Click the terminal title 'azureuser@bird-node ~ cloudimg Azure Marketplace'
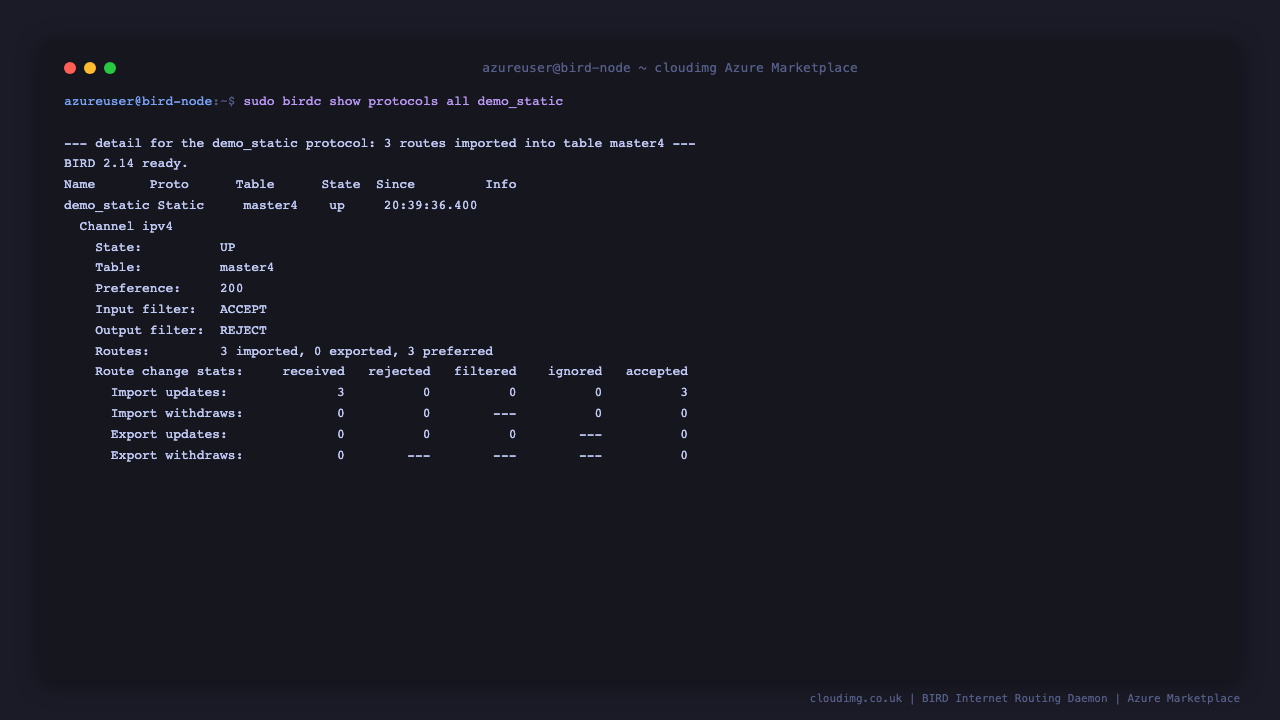Screen dimensions: 1280x720 click(x=670, y=68)
